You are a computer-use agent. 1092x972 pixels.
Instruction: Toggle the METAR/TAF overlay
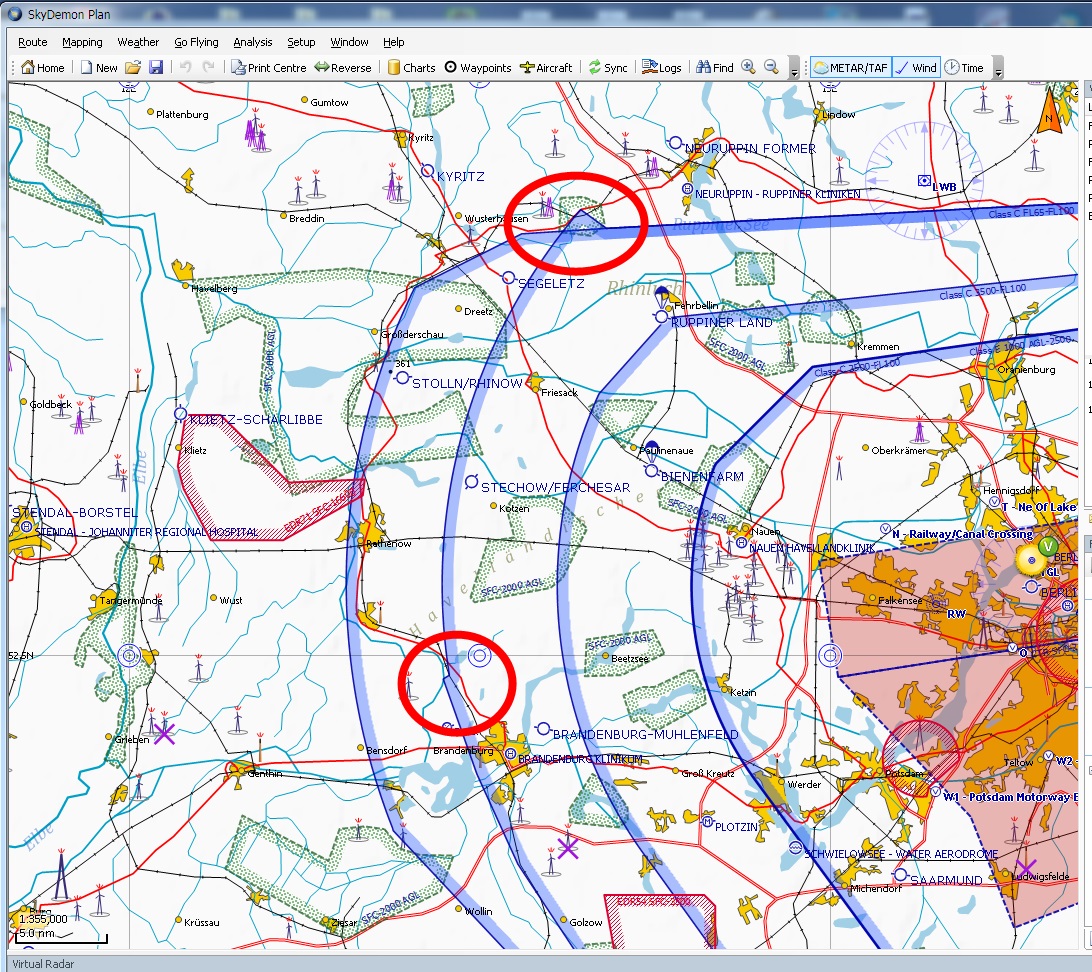850,68
